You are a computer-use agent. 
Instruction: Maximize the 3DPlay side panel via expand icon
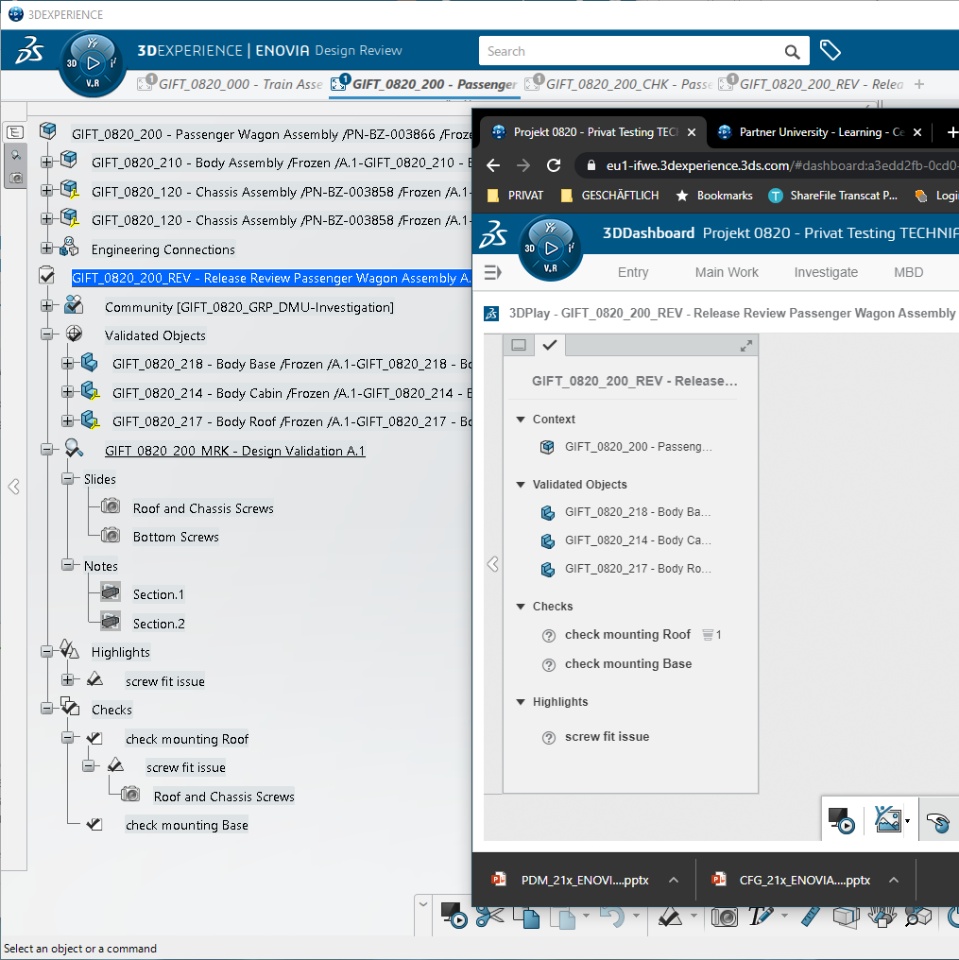pyautogui.click(x=746, y=346)
